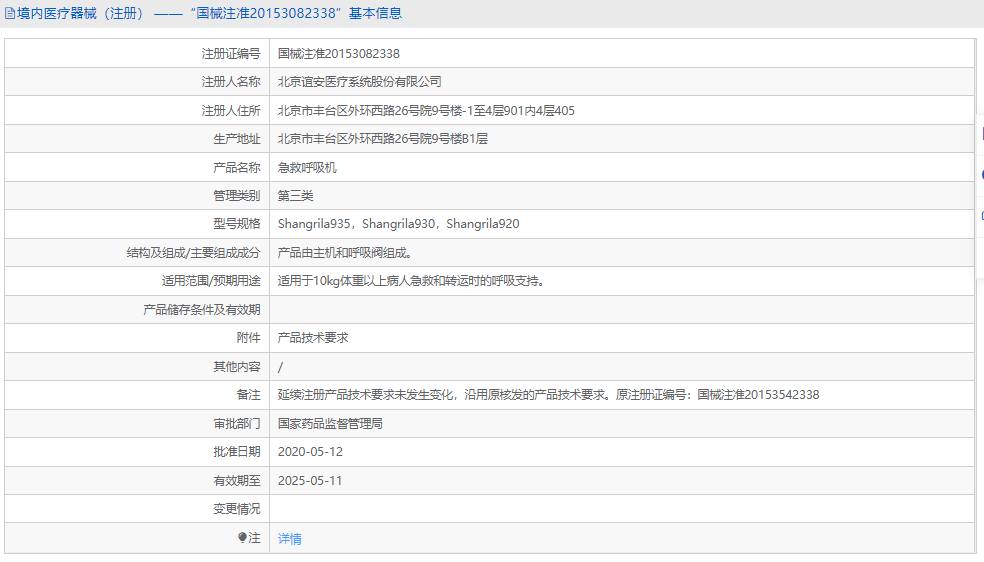This screenshot has width=984, height=562.
Task: Click the 生产地址 row label
Action: (x=237, y=139)
